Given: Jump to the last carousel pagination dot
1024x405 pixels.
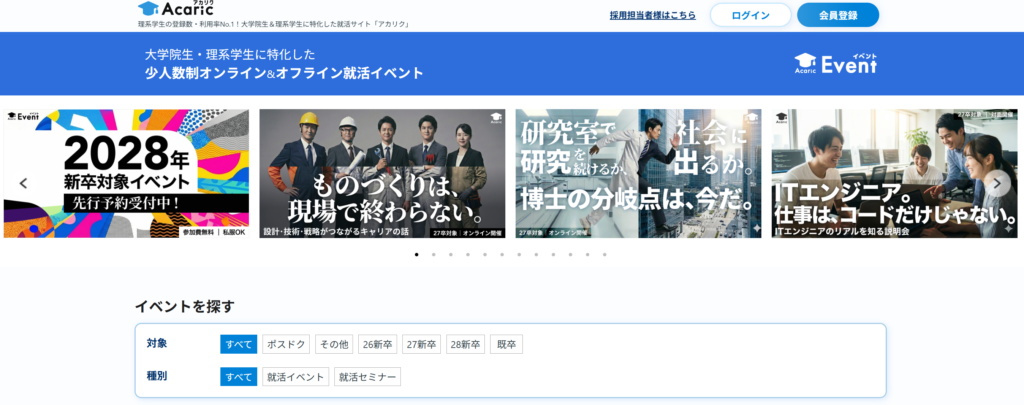Looking at the screenshot, I should pyautogui.click(x=604, y=254).
